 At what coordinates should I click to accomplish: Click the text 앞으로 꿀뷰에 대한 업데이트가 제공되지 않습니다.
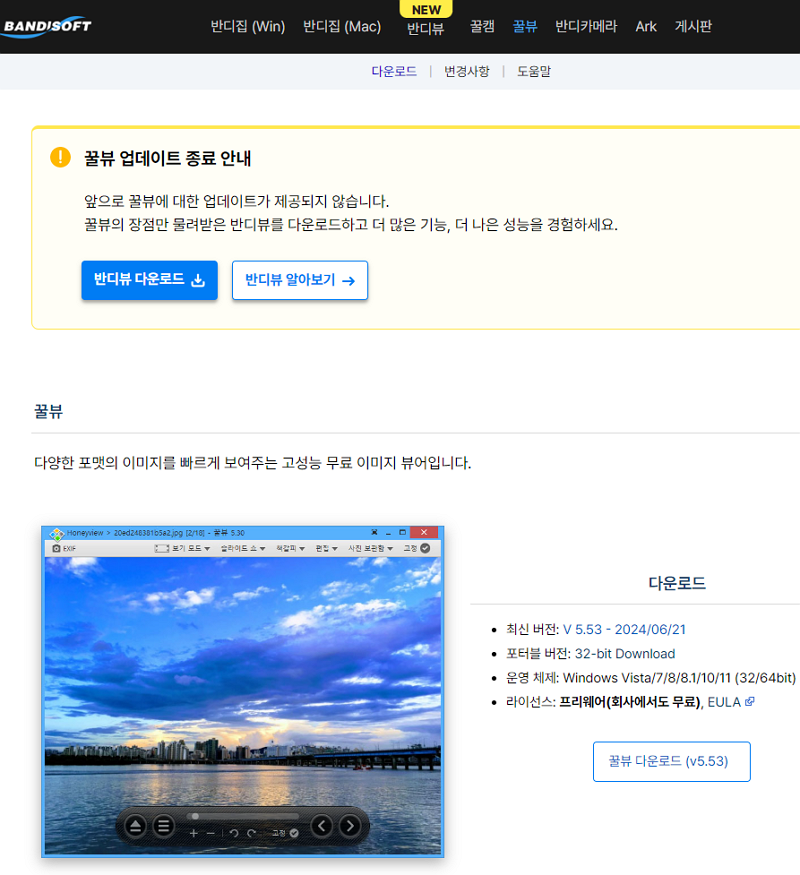[237, 201]
